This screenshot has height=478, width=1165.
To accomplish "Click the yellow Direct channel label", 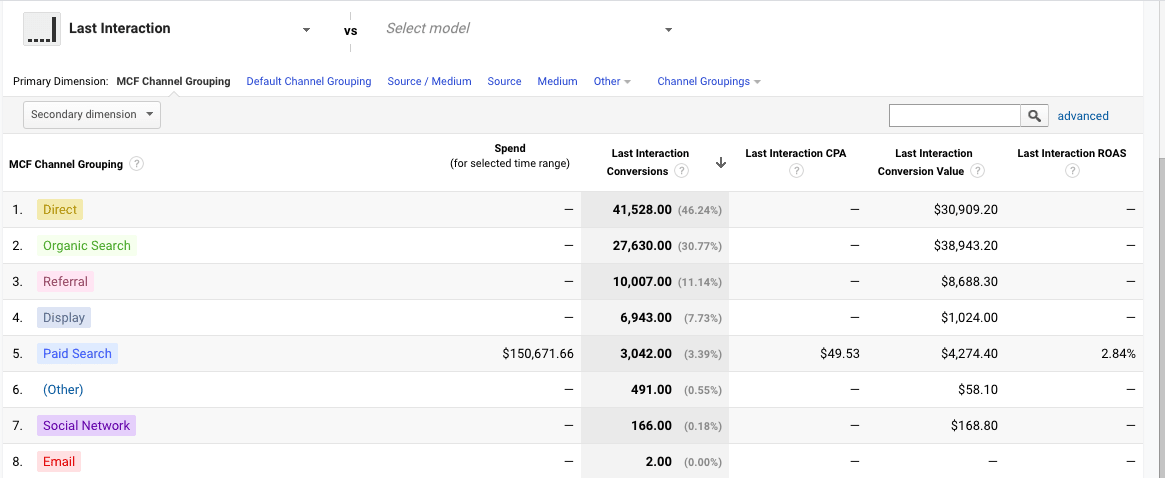I will (60, 210).
